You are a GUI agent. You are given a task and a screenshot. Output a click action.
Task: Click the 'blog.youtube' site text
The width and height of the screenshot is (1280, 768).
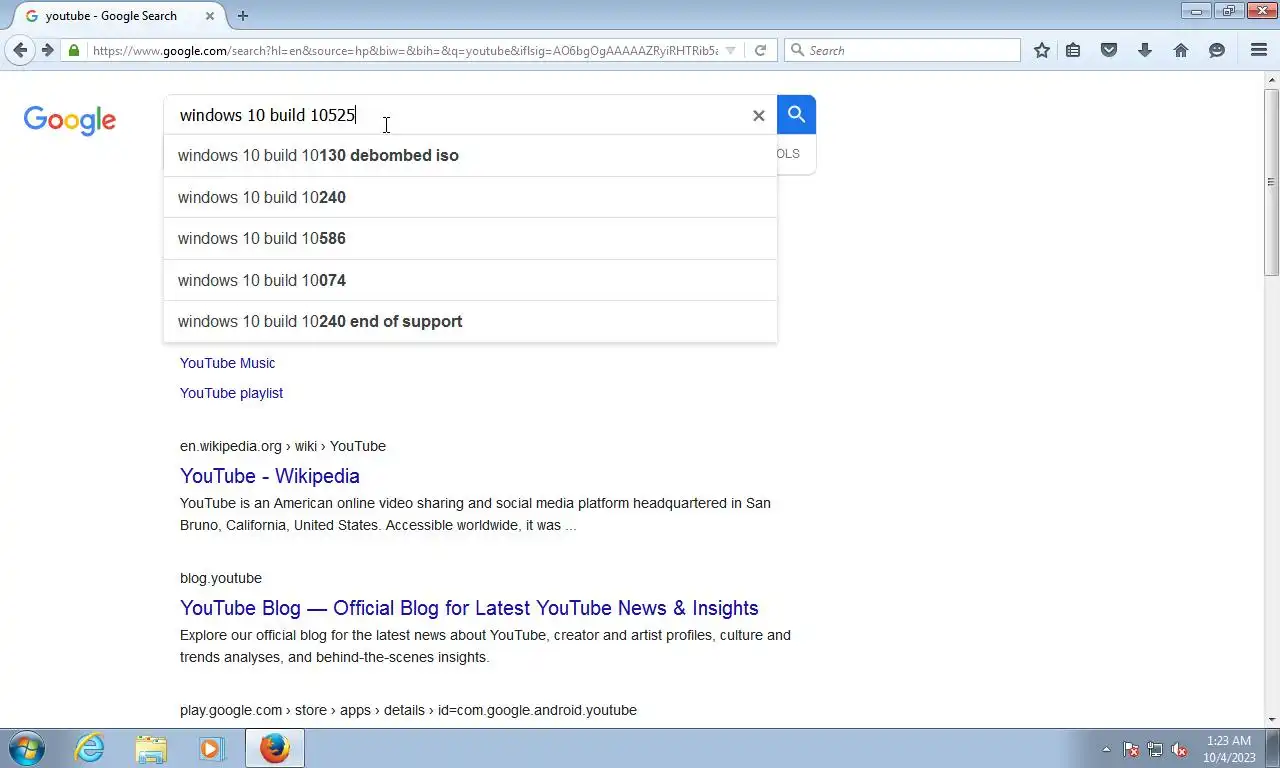[x=221, y=578]
